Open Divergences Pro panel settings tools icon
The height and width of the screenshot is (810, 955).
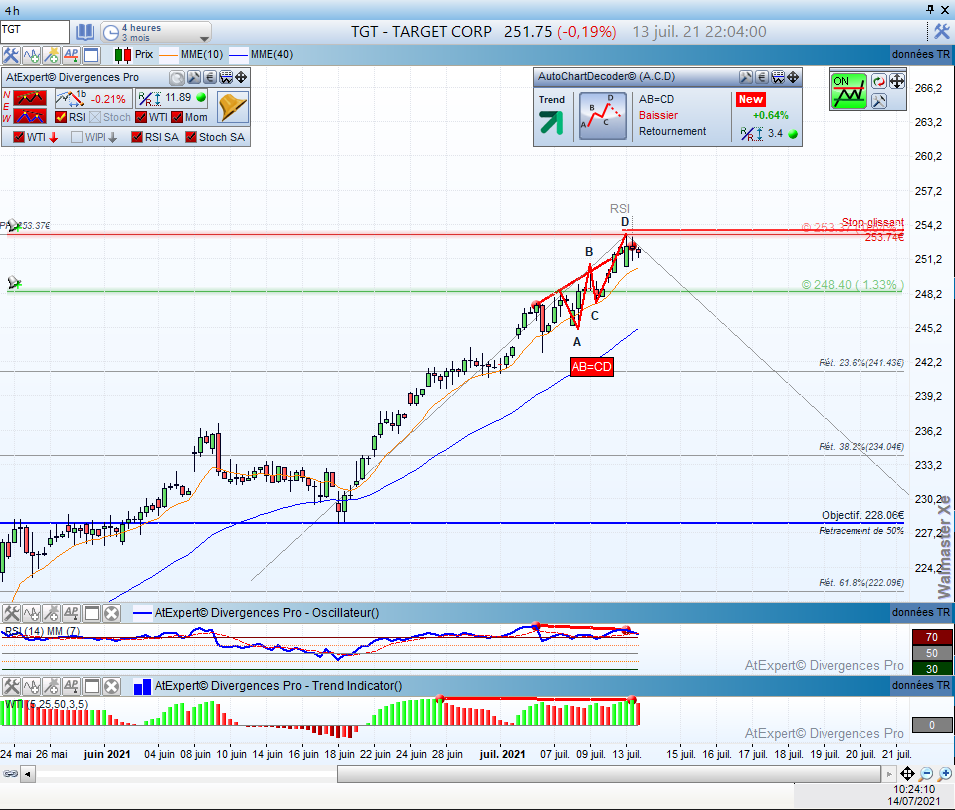(194, 77)
